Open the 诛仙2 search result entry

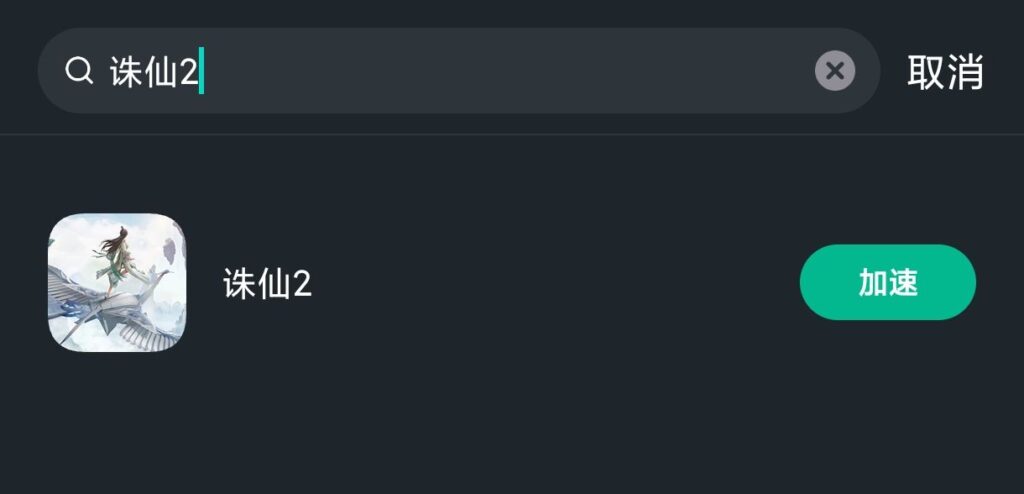tap(400, 283)
